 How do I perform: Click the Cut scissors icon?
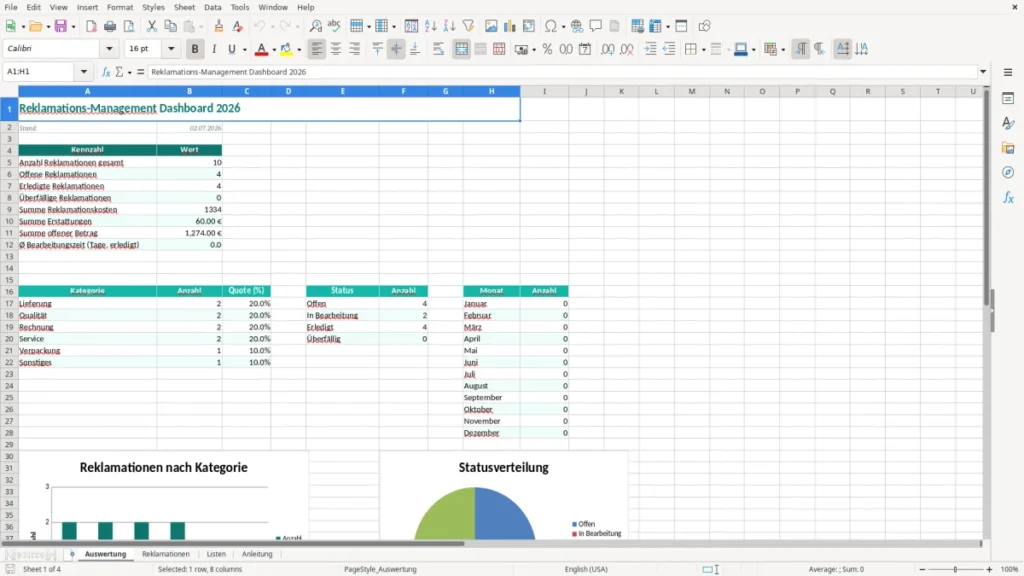coord(152,26)
